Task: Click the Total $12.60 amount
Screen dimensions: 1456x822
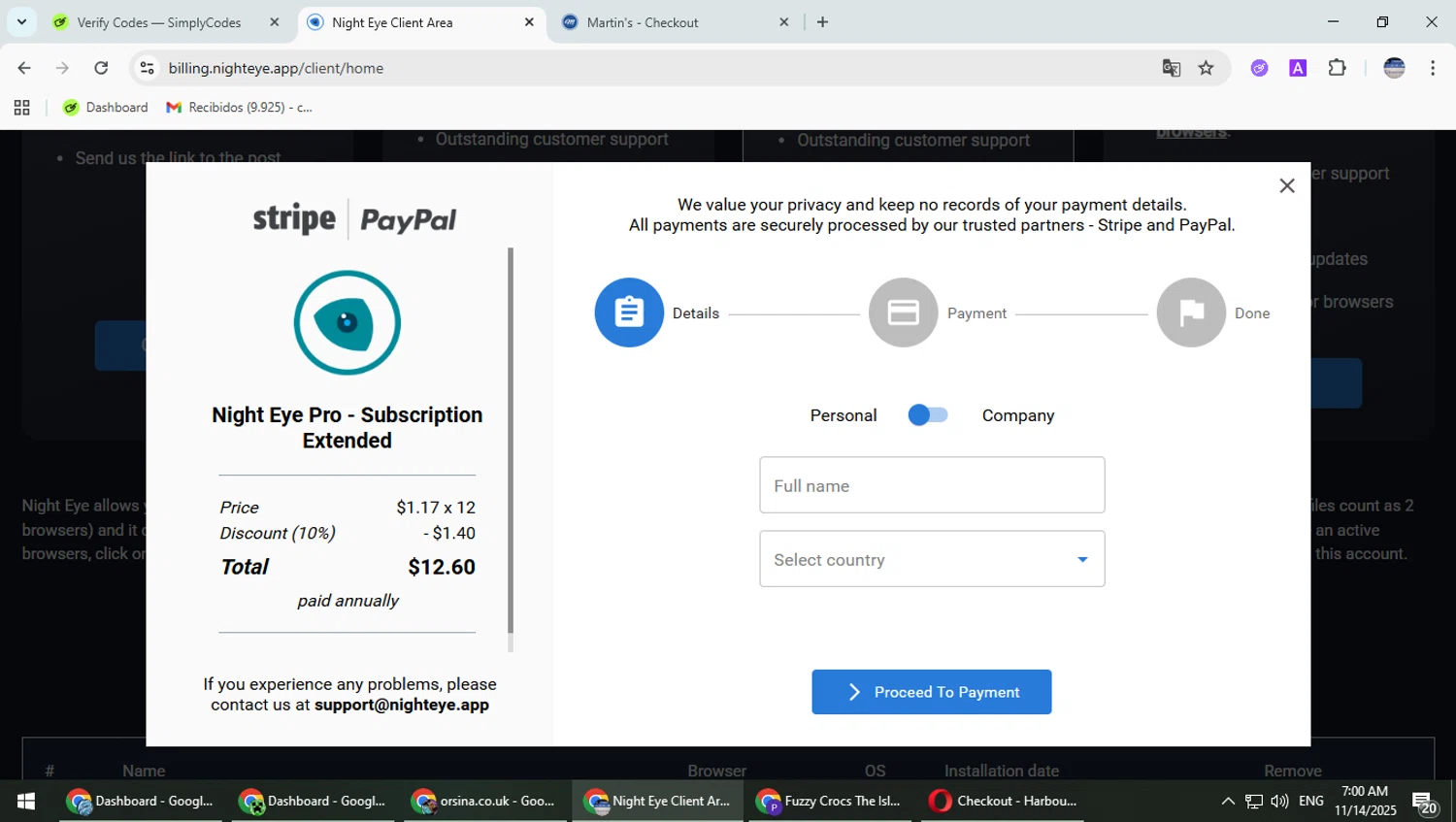Action: point(442,567)
